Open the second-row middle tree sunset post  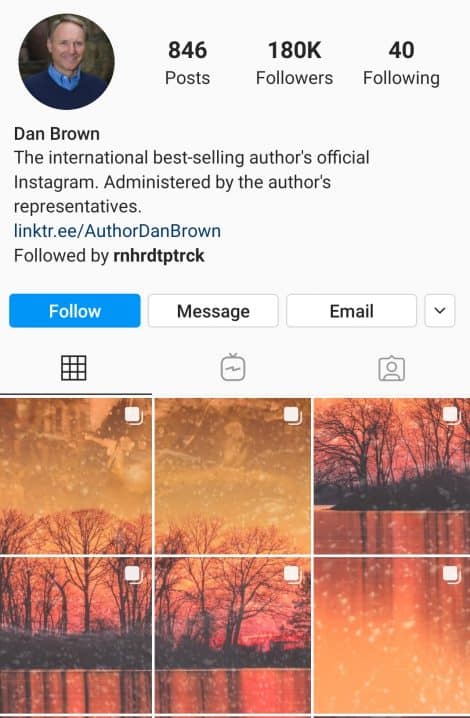(x=233, y=635)
